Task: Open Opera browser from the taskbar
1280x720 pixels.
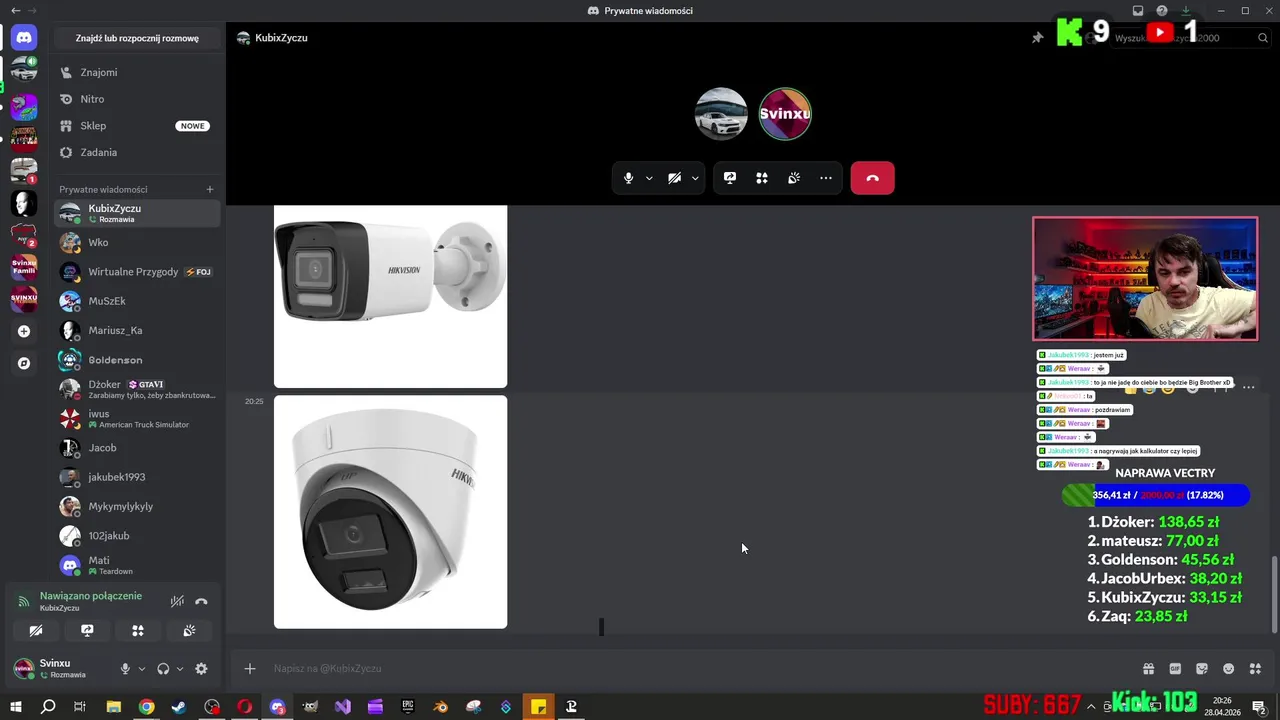Action: [244, 707]
